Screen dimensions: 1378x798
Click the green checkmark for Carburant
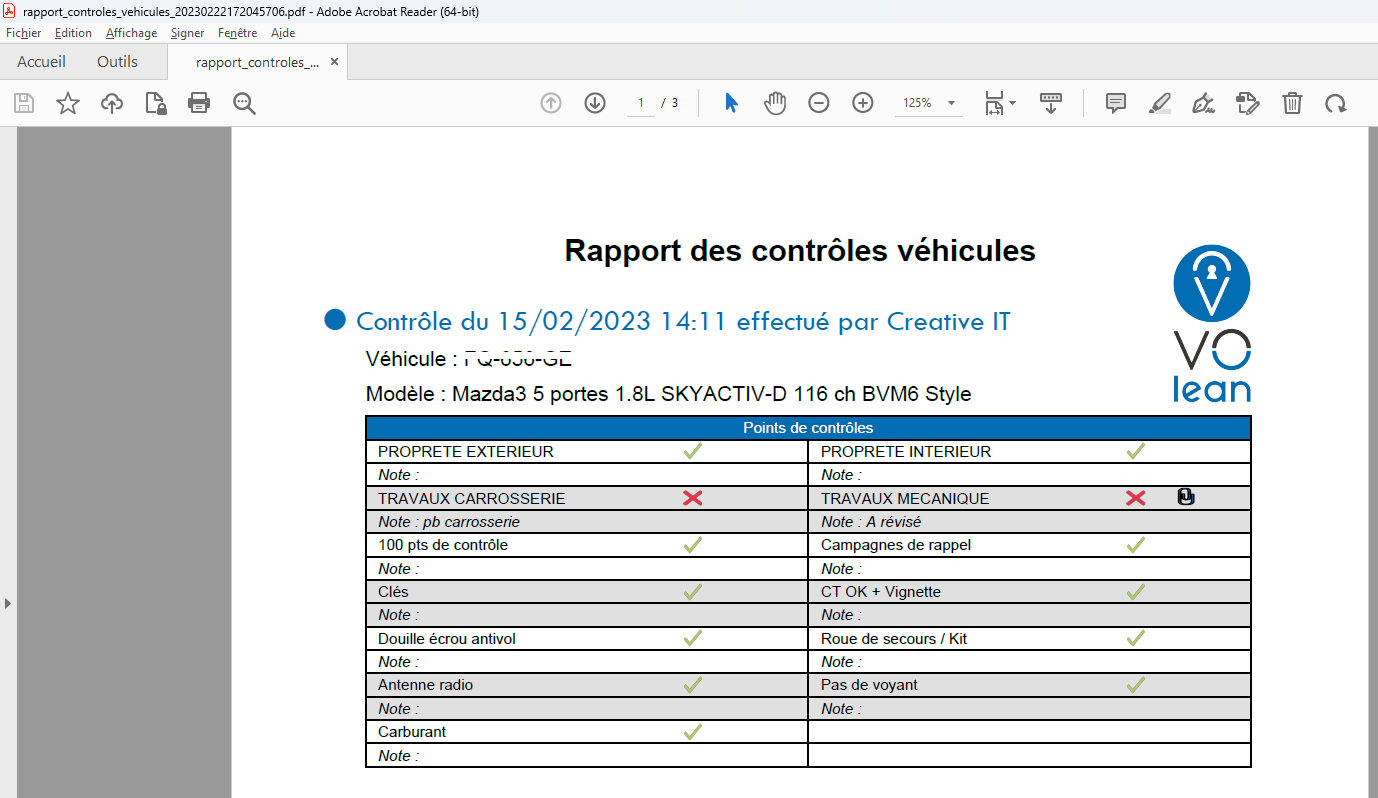(692, 732)
